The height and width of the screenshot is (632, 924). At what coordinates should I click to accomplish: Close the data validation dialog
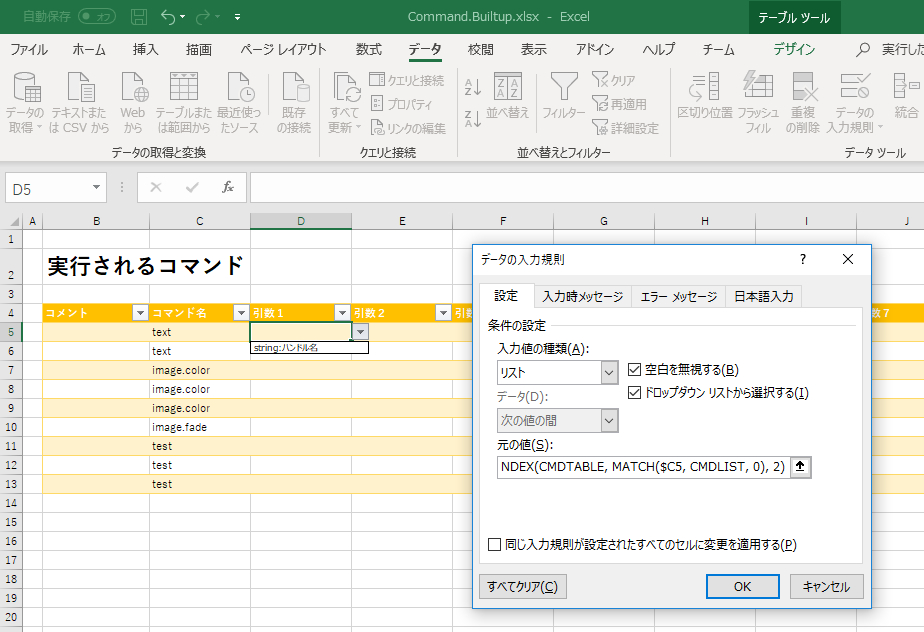pos(848,259)
